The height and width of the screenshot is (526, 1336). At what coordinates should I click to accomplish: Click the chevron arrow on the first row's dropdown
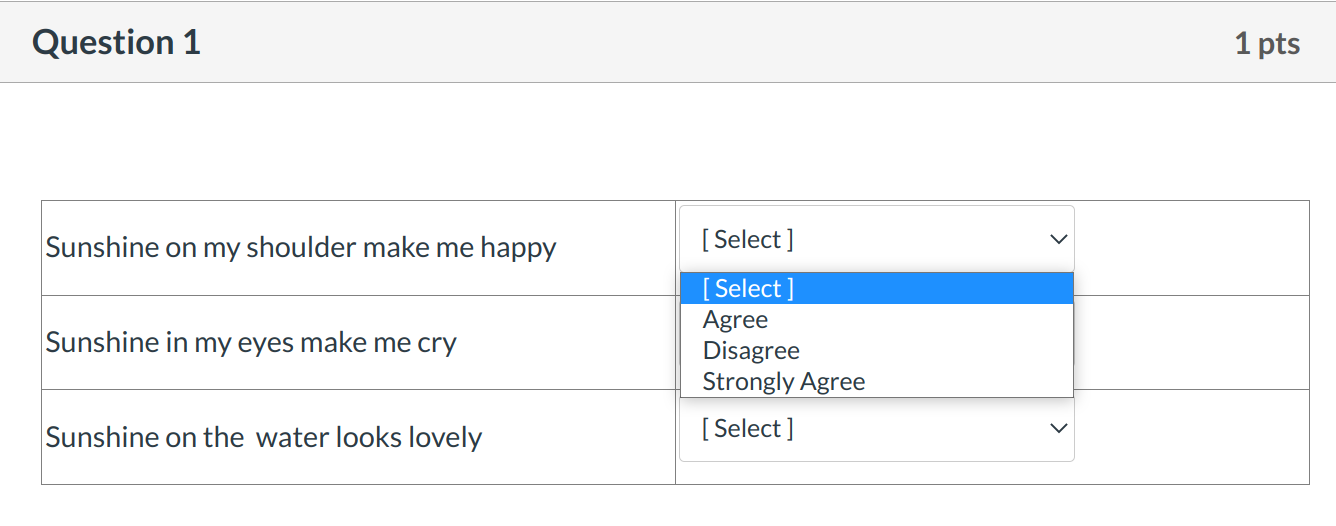1058,240
